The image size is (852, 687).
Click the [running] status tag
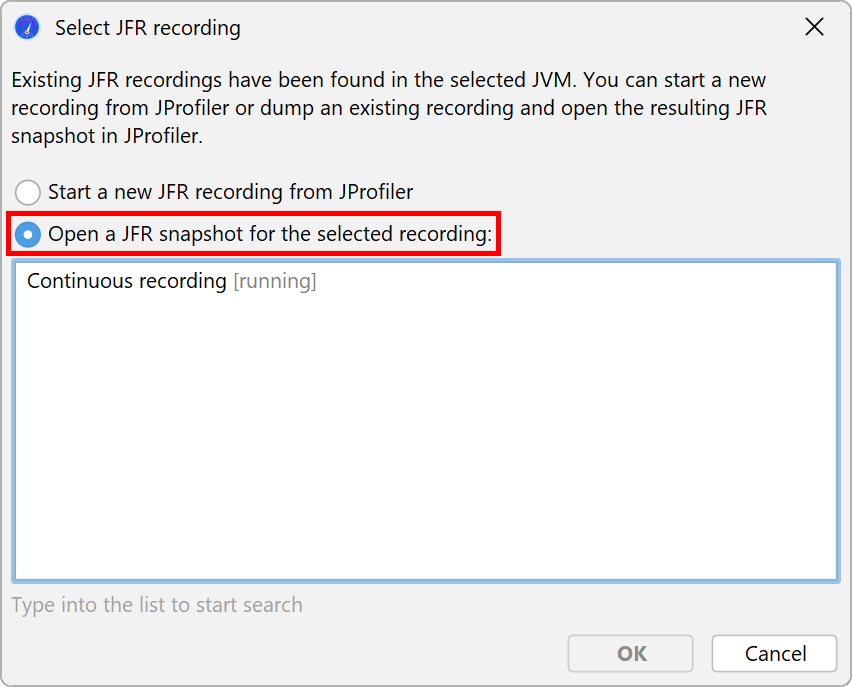click(274, 281)
